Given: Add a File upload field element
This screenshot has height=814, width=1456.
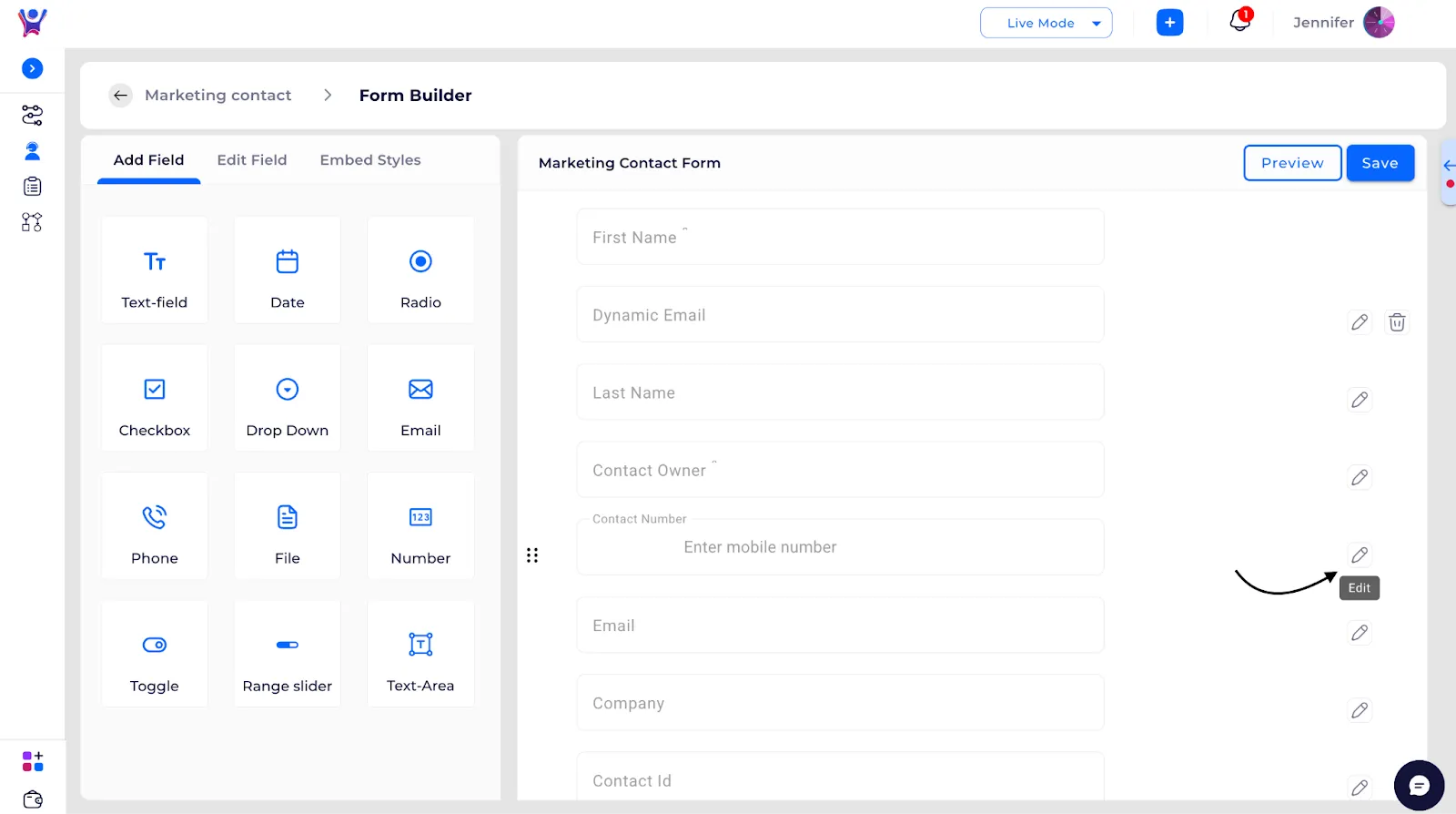Looking at the screenshot, I should (288, 525).
